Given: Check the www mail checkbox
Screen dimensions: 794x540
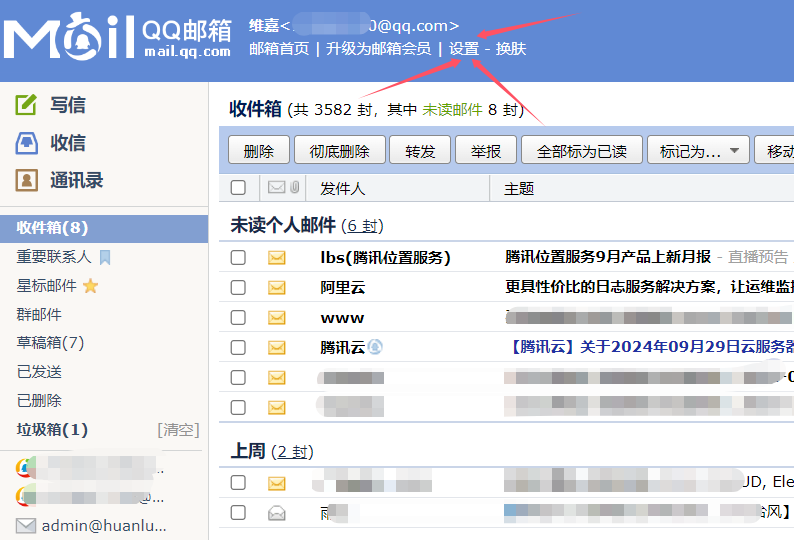Looking at the screenshot, I should [x=238, y=318].
